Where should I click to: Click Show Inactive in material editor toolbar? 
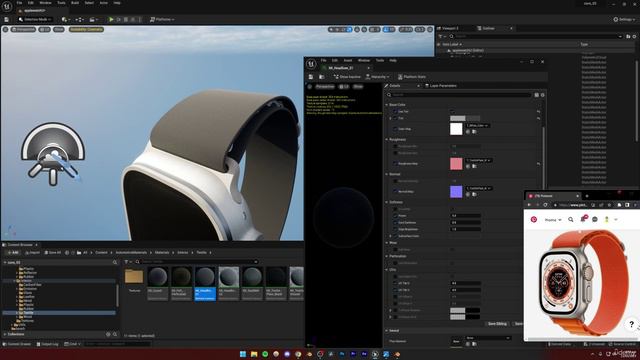point(347,77)
